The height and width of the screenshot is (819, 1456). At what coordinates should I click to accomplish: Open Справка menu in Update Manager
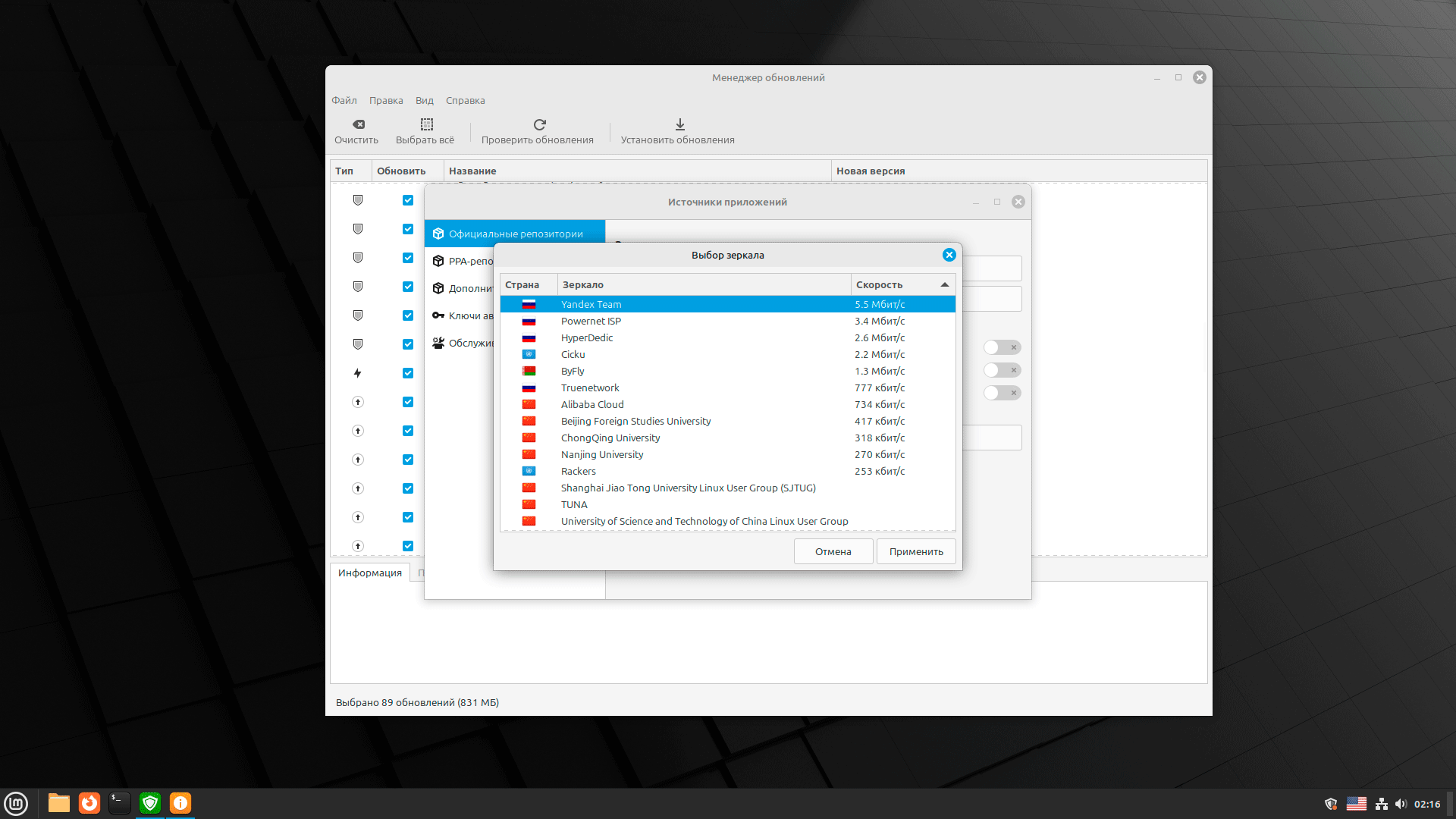click(463, 100)
